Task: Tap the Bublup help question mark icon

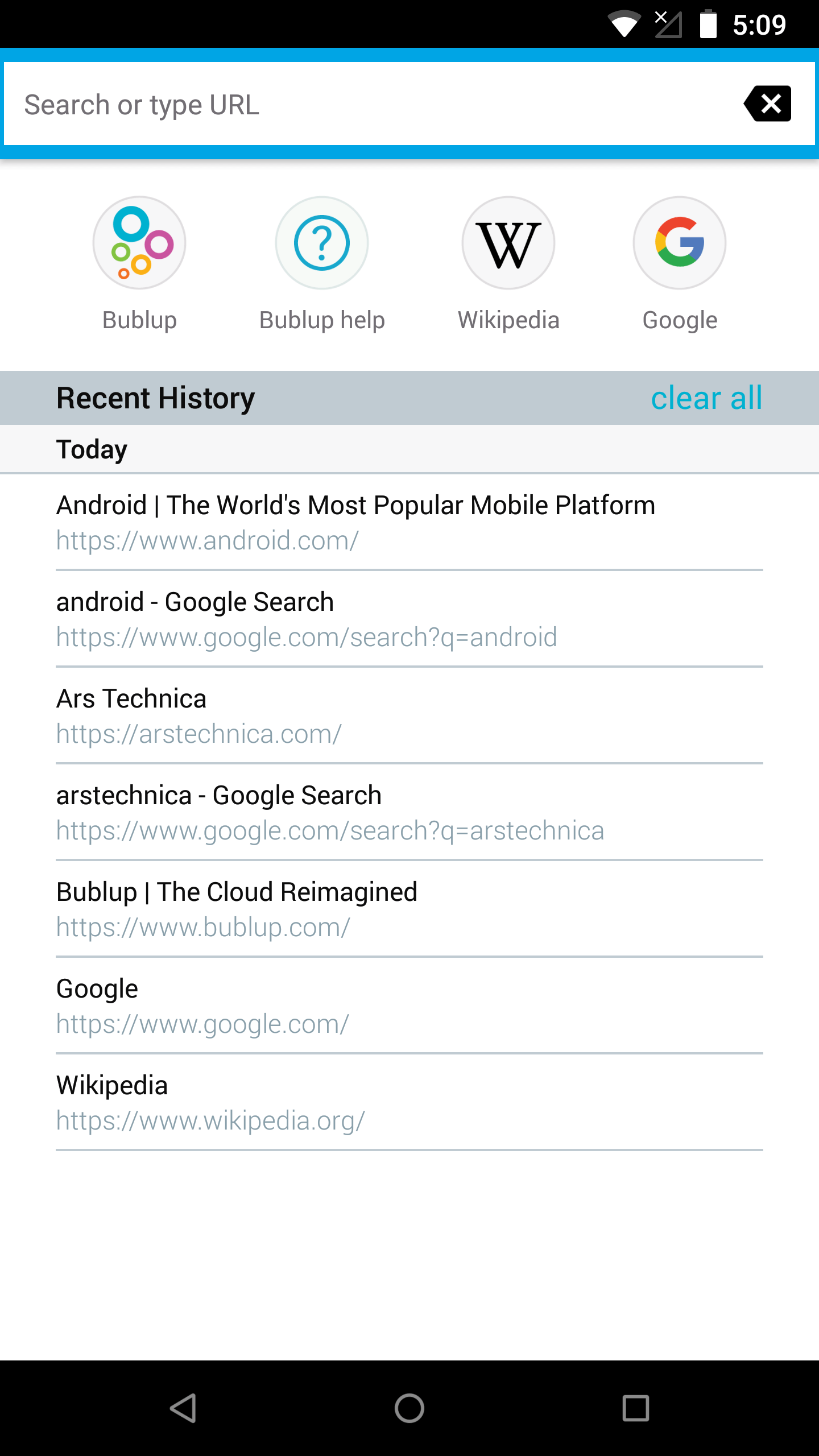Action: point(322,243)
